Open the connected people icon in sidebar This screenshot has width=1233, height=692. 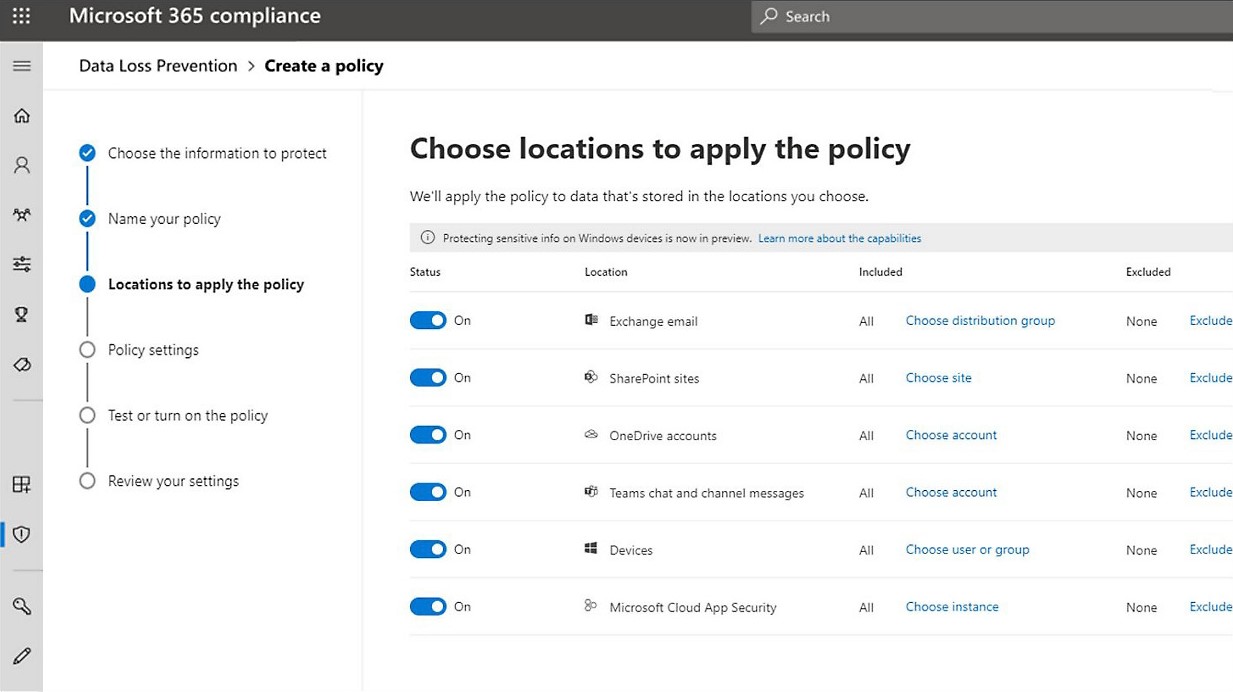(21, 215)
